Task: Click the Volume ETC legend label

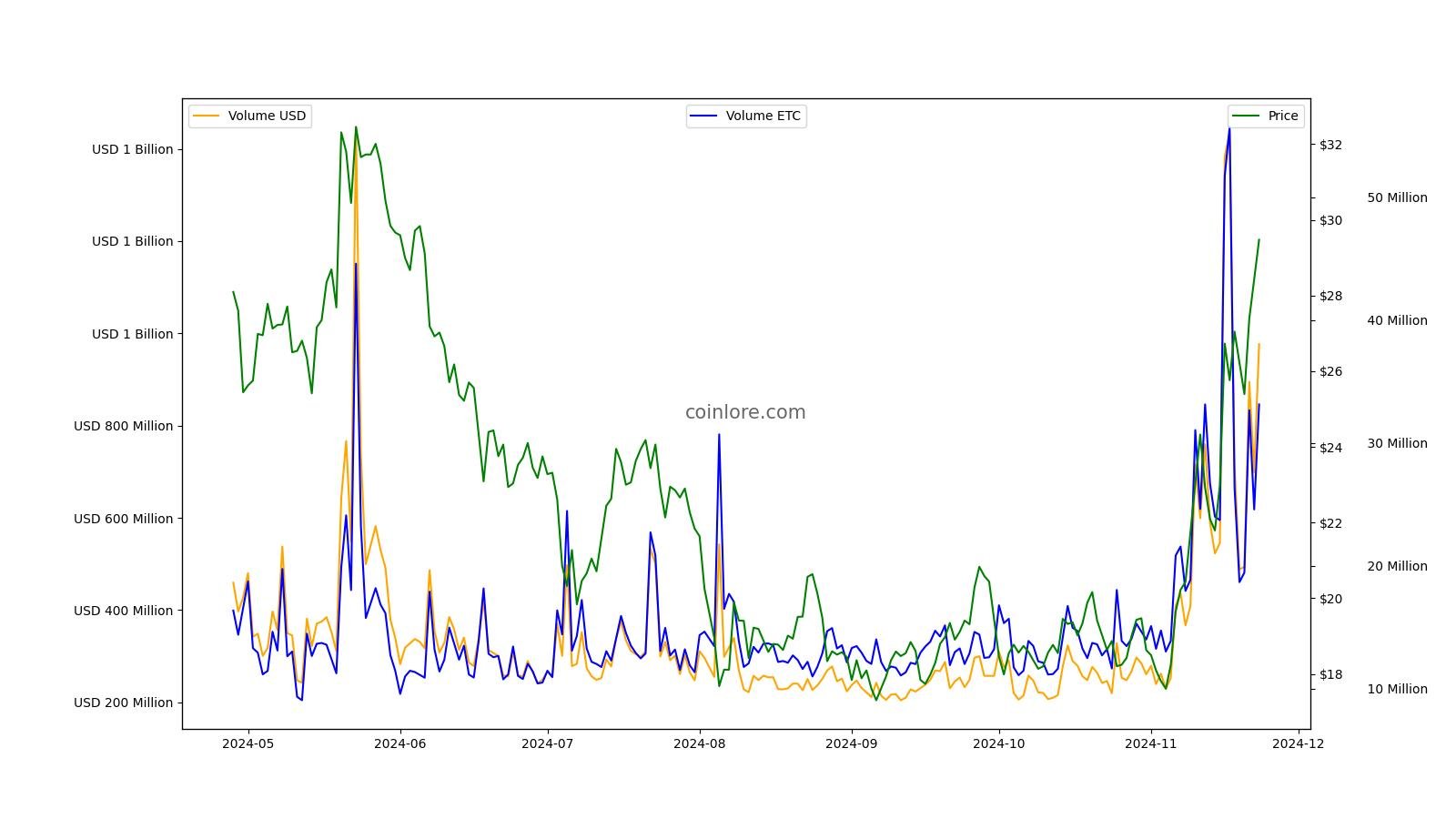Action: [x=763, y=116]
